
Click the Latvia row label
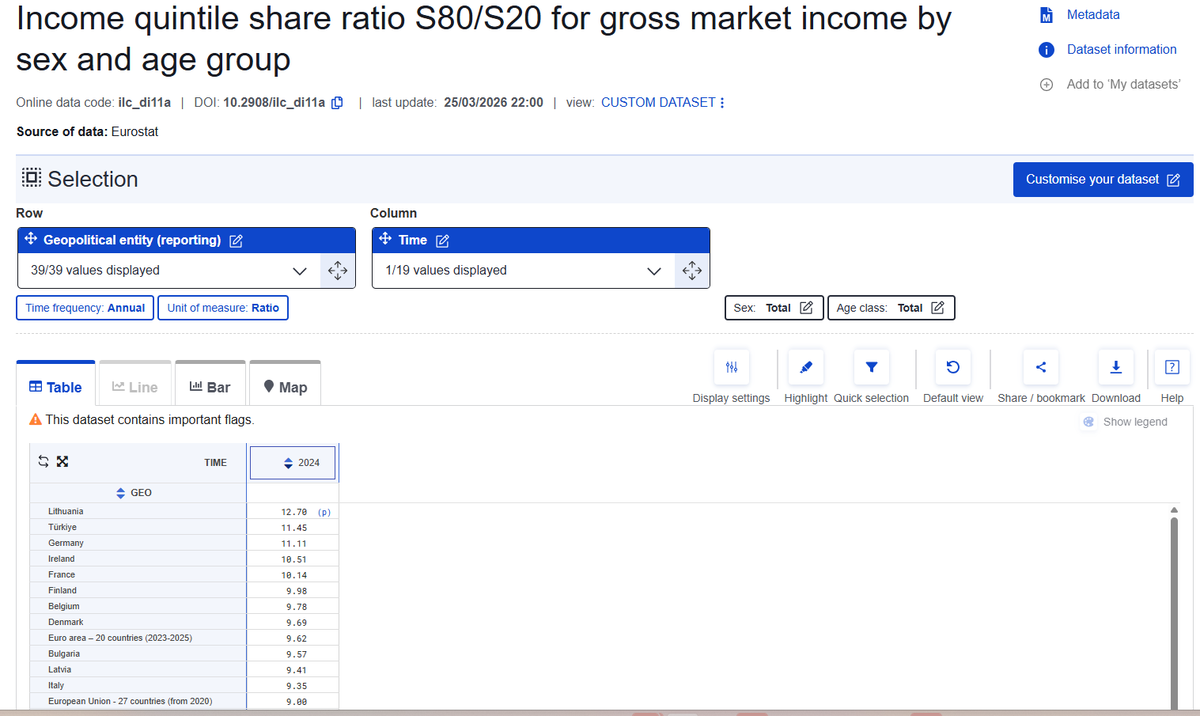(60, 669)
